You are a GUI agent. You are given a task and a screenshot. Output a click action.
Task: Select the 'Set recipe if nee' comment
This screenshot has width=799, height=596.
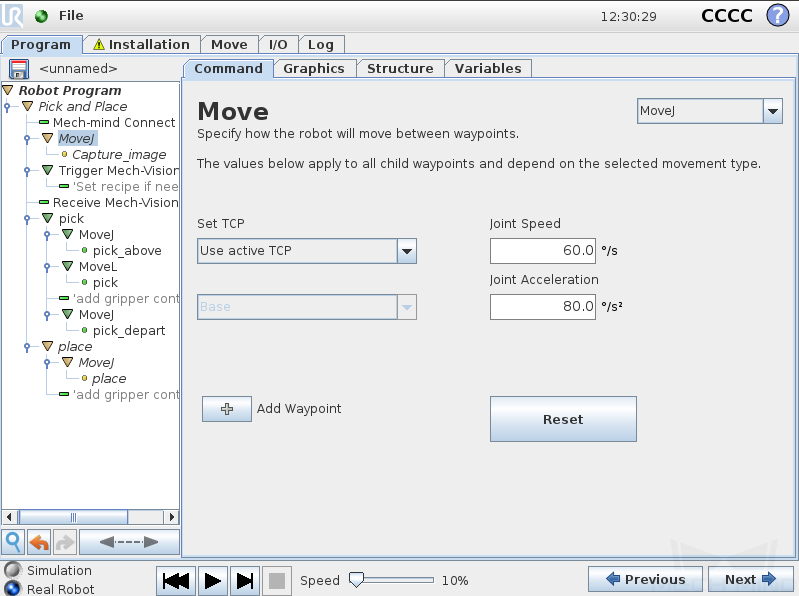(x=125, y=186)
